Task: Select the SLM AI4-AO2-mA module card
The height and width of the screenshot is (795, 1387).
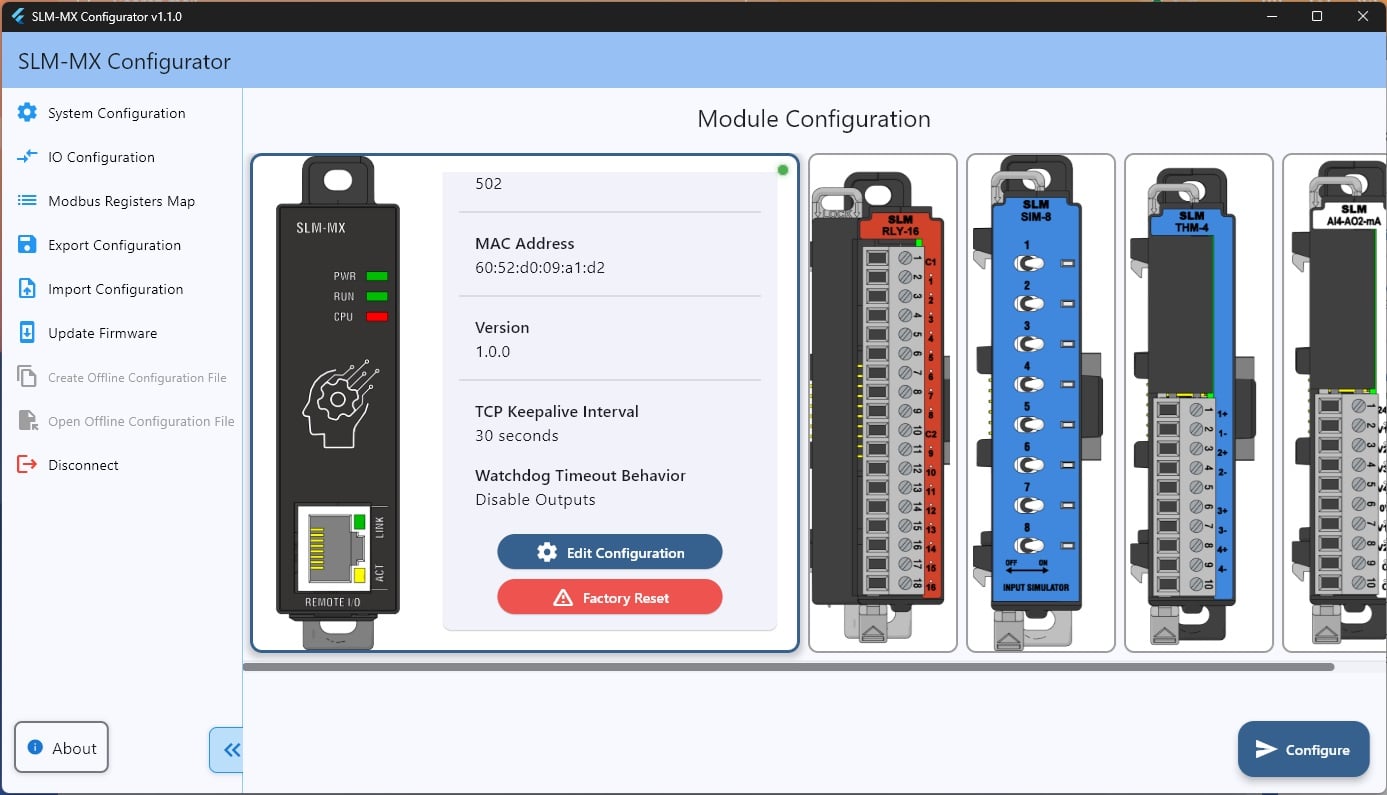Action: tap(1335, 403)
